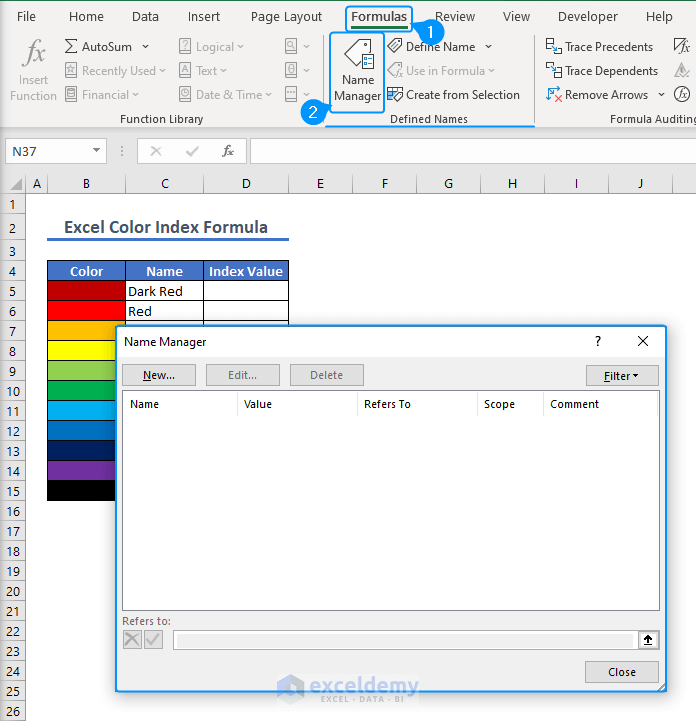Screen dimensions: 696x721
Task: Expand the Math & Trig dropdown chevron
Action: (x=307, y=70)
